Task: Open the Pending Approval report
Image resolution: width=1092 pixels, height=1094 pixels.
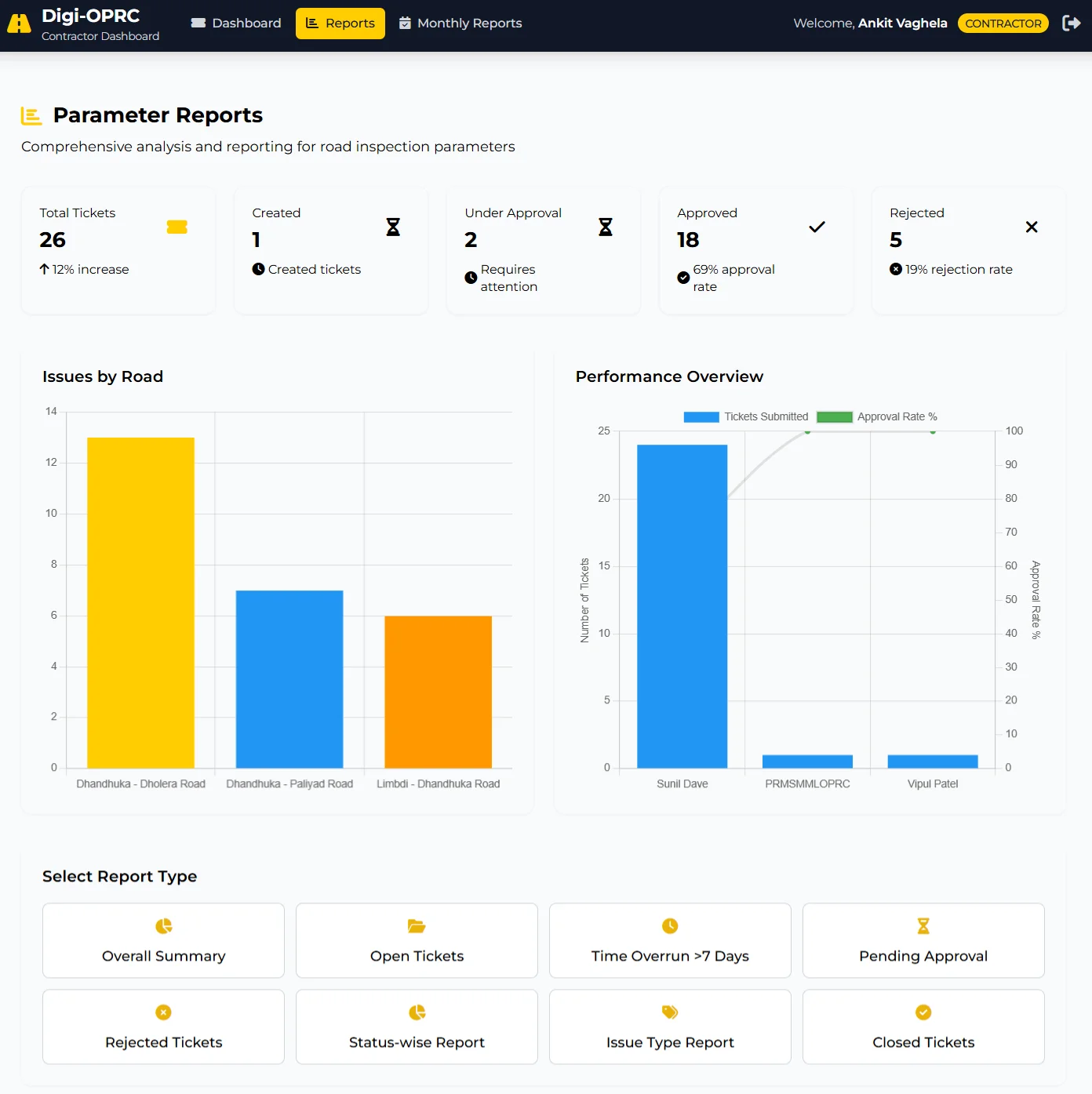Action: point(923,940)
